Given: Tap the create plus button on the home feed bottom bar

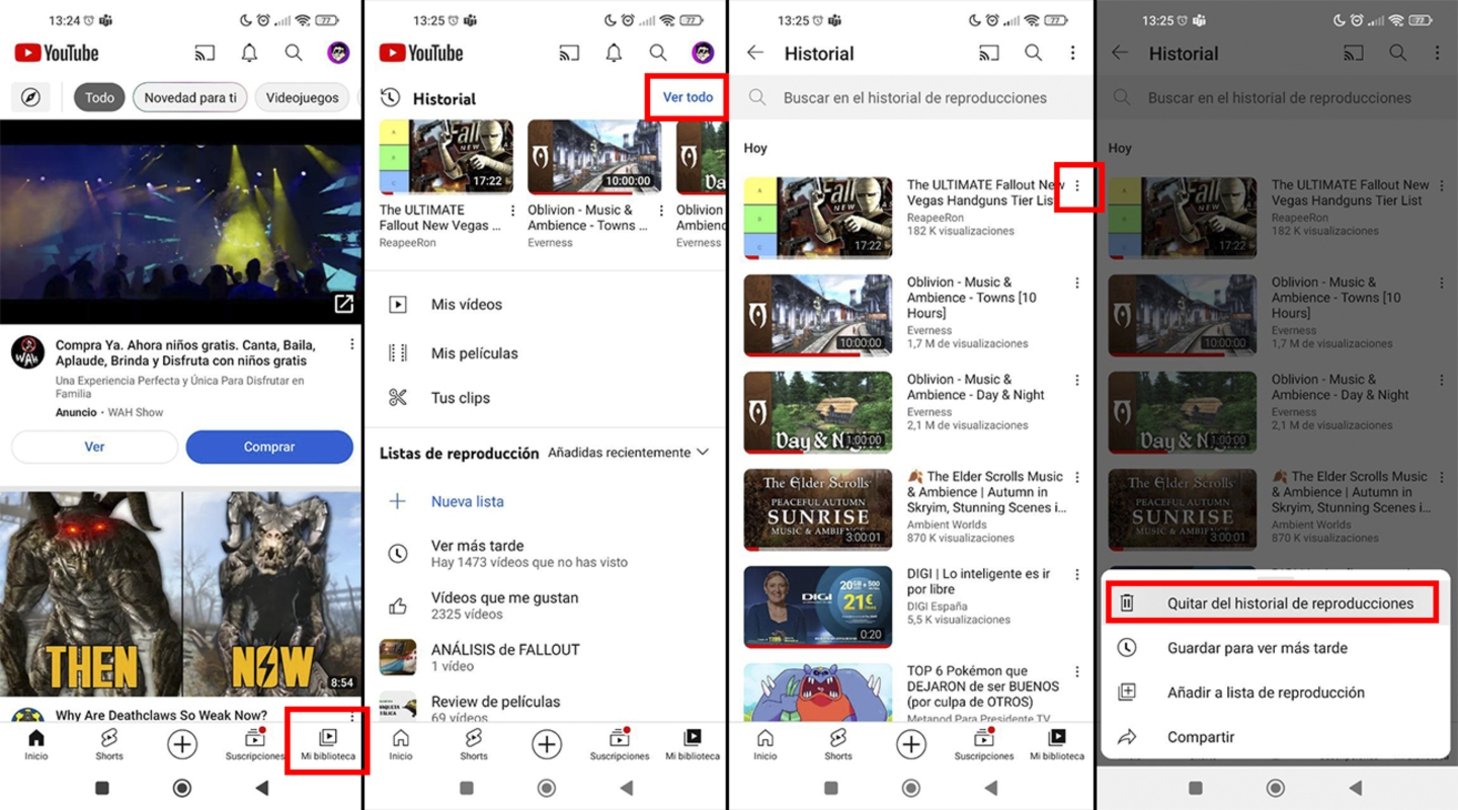Looking at the screenshot, I should [x=182, y=744].
